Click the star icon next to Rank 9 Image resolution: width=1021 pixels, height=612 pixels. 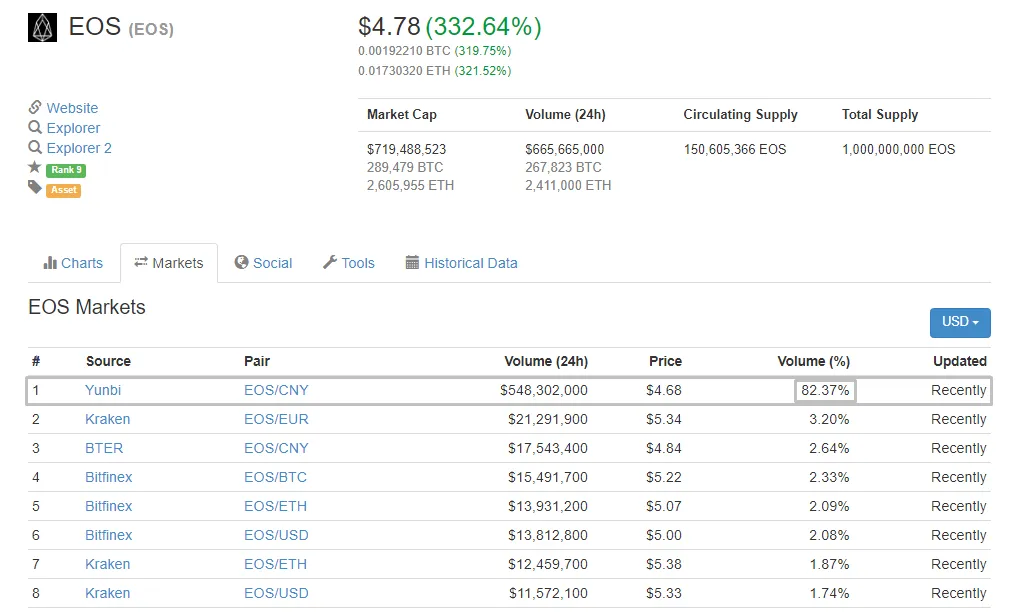pyautogui.click(x=35, y=167)
